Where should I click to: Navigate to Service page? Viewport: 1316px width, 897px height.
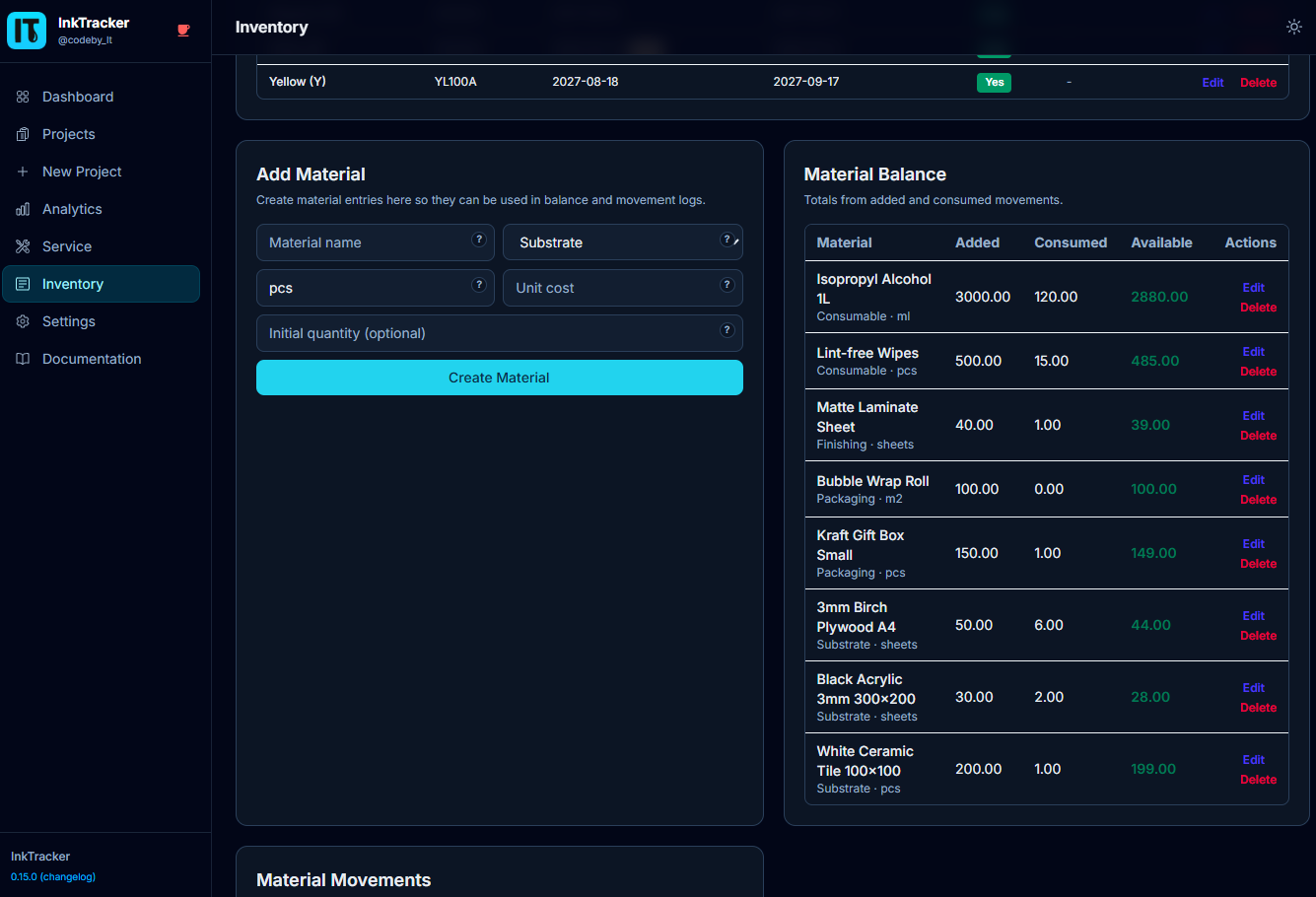[x=101, y=246]
